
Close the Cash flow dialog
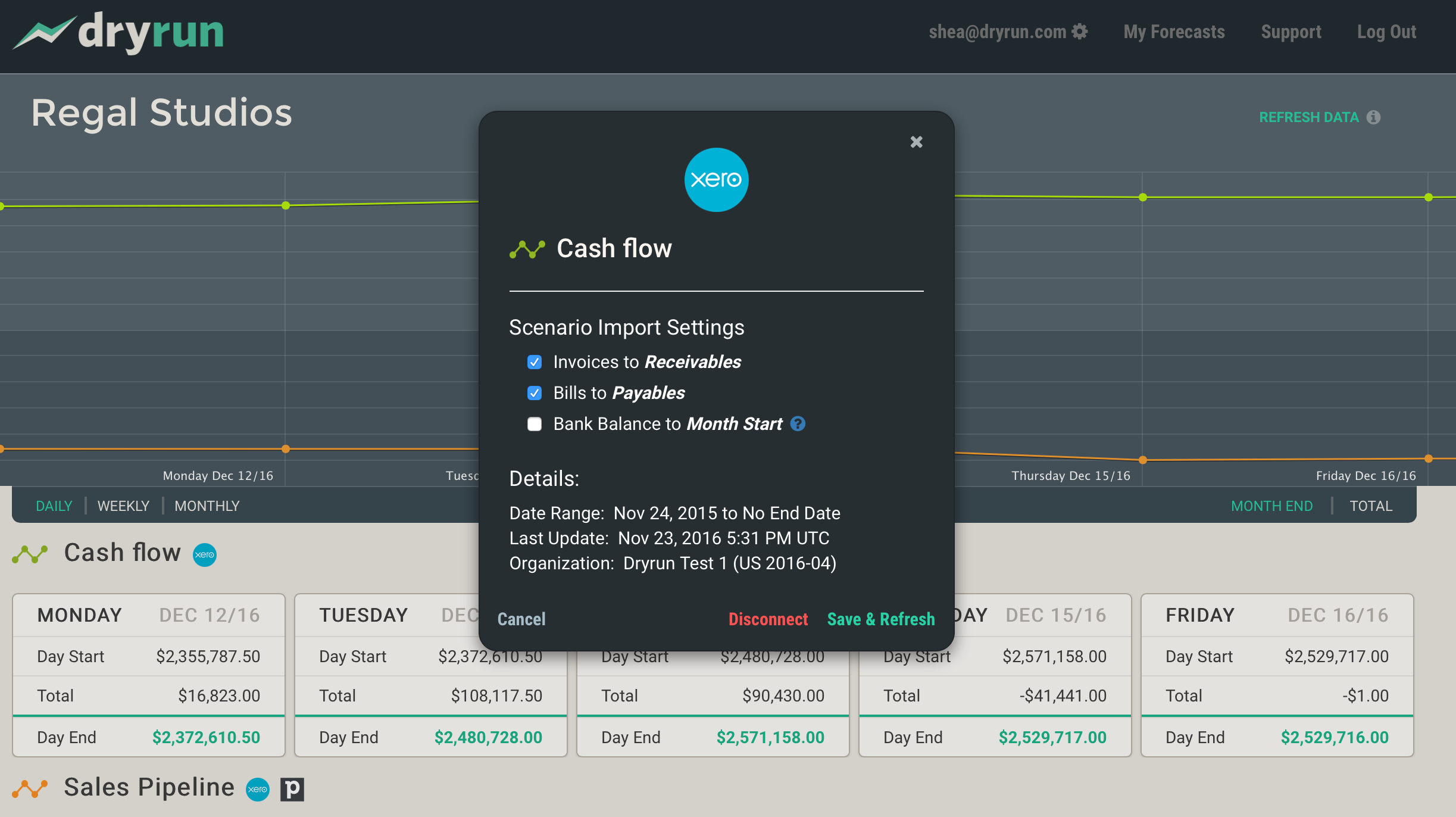click(x=916, y=142)
